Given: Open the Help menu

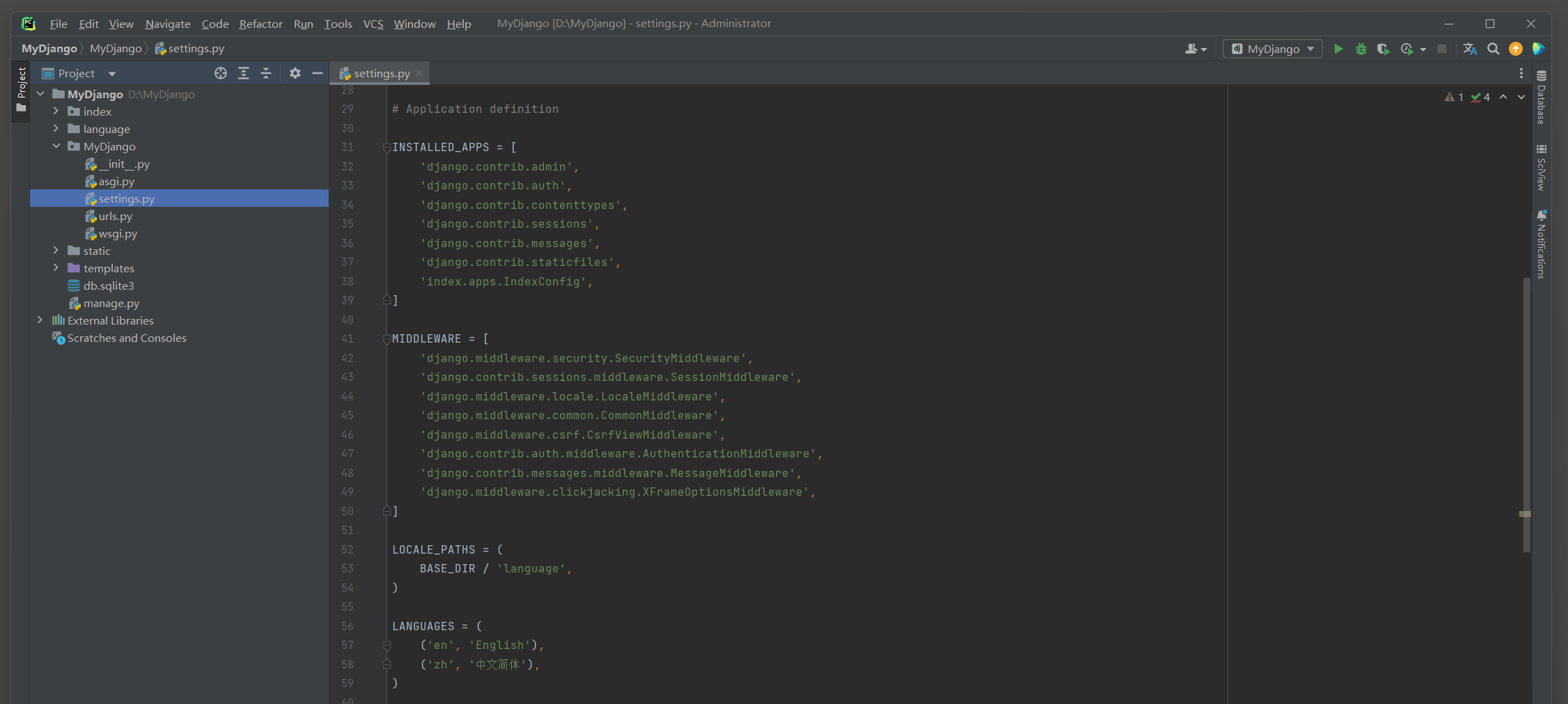Looking at the screenshot, I should tap(459, 24).
